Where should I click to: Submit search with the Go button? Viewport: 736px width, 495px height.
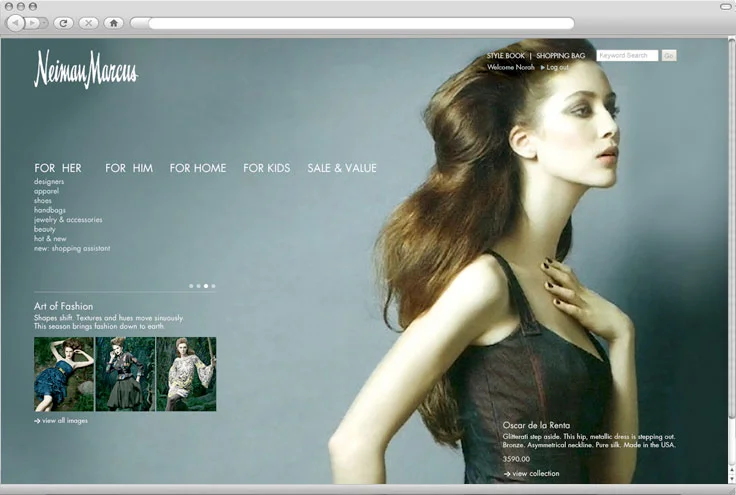[669, 55]
